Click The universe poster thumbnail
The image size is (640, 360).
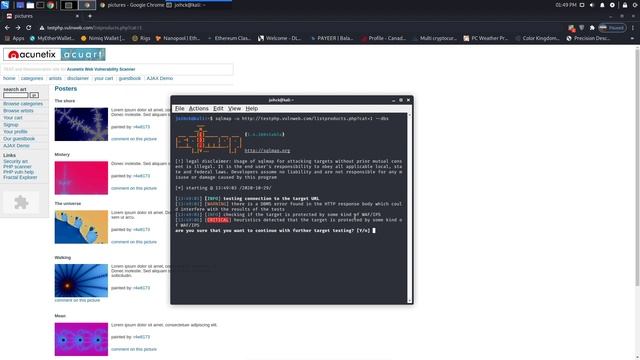pyautogui.click(x=81, y=227)
